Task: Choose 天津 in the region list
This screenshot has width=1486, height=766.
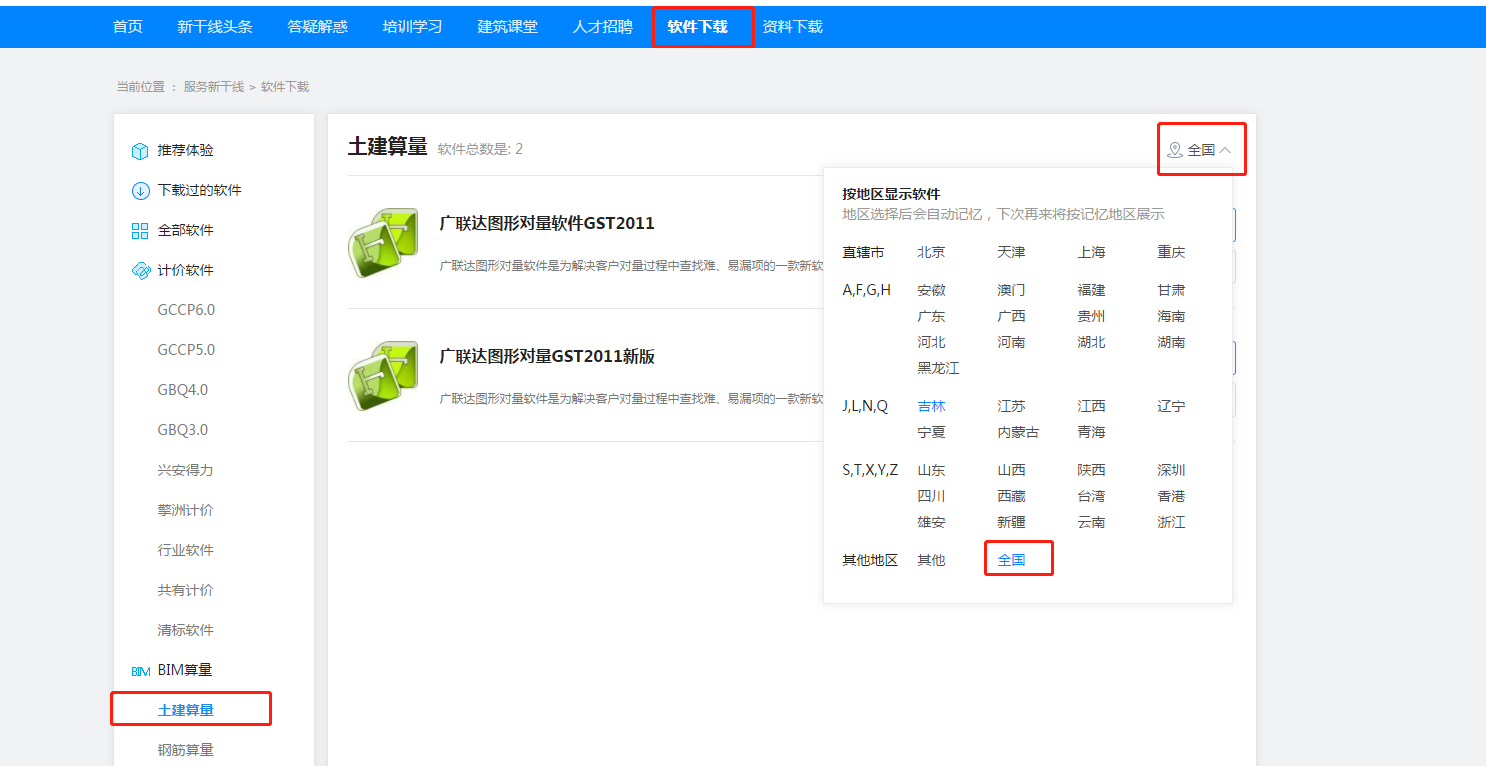Action: pos(1011,252)
